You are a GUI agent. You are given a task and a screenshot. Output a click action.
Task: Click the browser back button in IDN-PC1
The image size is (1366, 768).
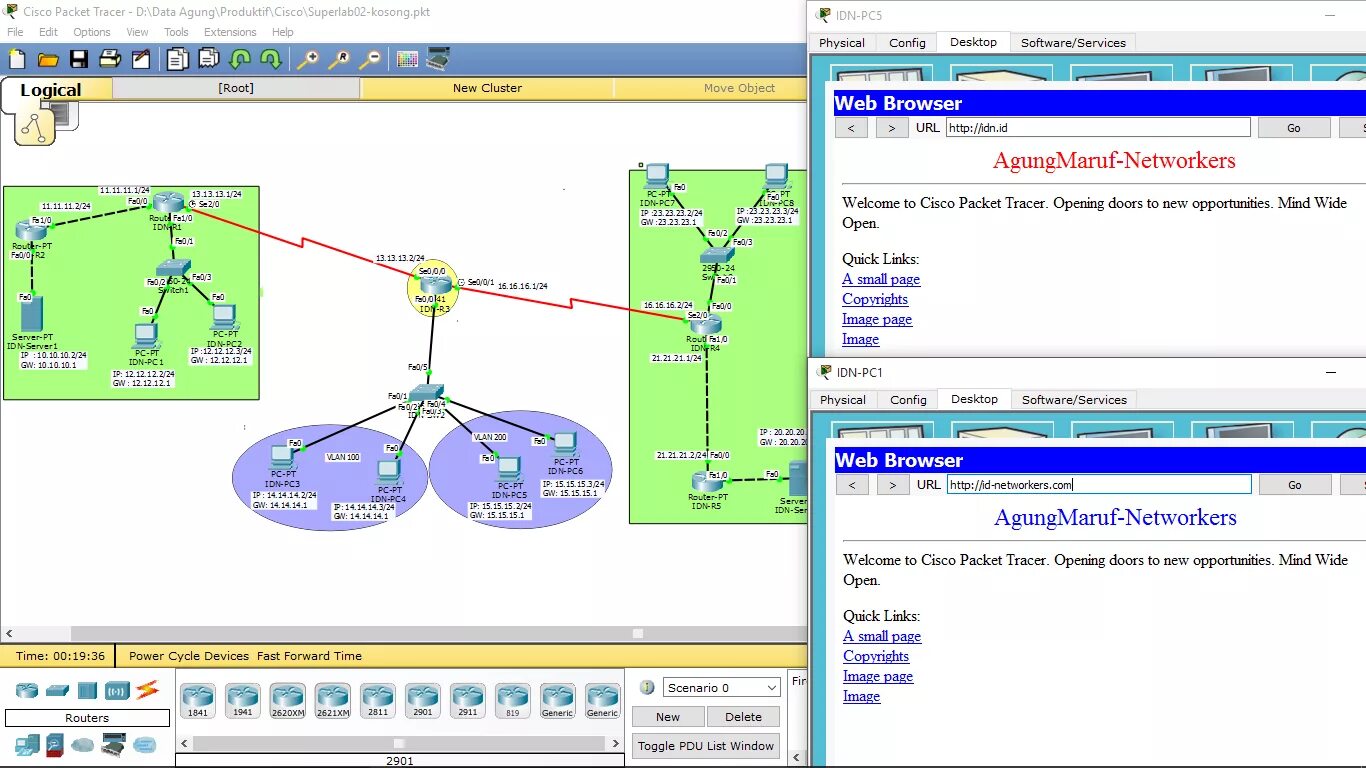[852, 485]
